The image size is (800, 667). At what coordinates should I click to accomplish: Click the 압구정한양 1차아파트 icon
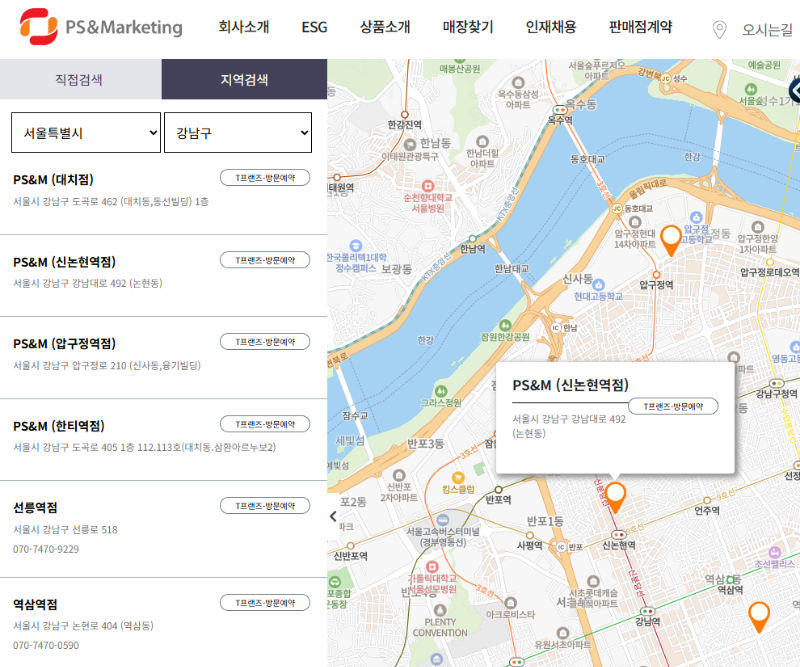(758, 227)
